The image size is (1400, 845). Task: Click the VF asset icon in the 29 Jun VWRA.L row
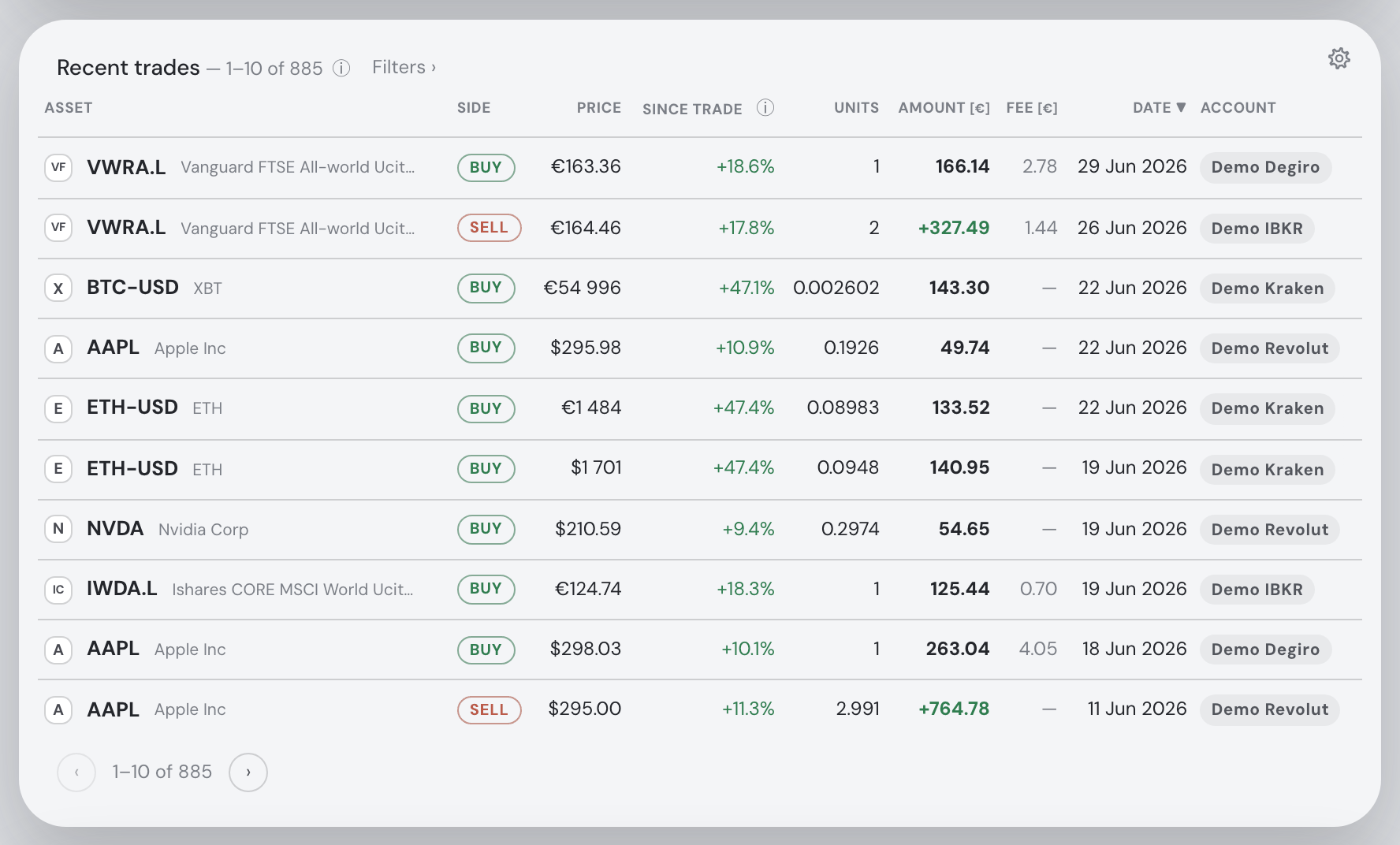(58, 167)
